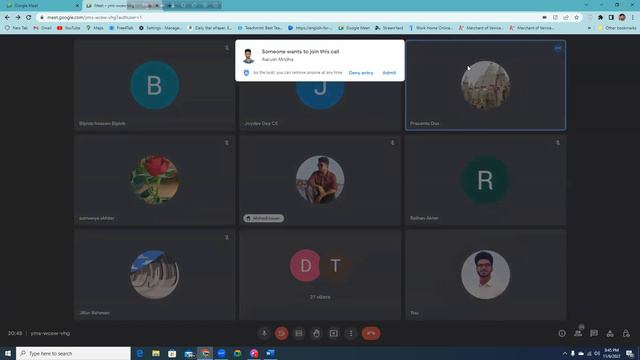Screen dimensions: 640x360
Task: Bookmark this page with the star icon
Action: coord(576,18)
